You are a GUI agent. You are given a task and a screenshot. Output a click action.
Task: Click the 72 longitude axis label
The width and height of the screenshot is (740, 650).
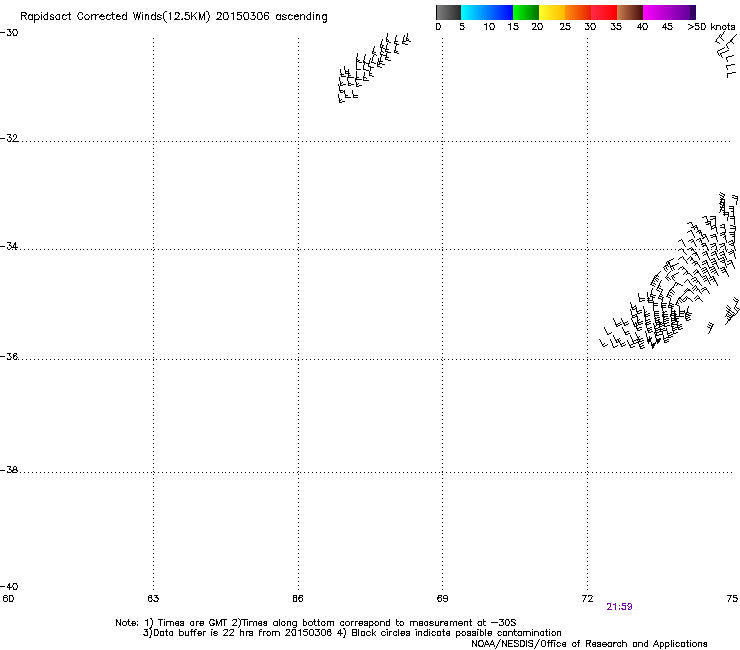[x=587, y=599]
